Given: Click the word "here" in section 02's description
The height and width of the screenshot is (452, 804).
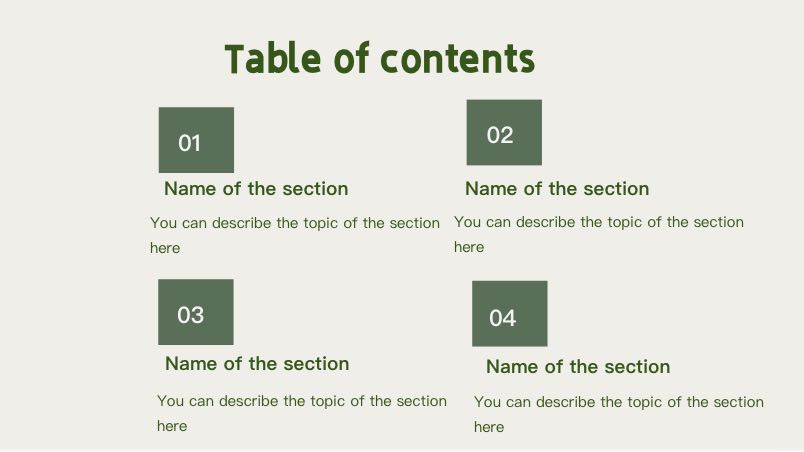Looking at the screenshot, I should (469, 247).
